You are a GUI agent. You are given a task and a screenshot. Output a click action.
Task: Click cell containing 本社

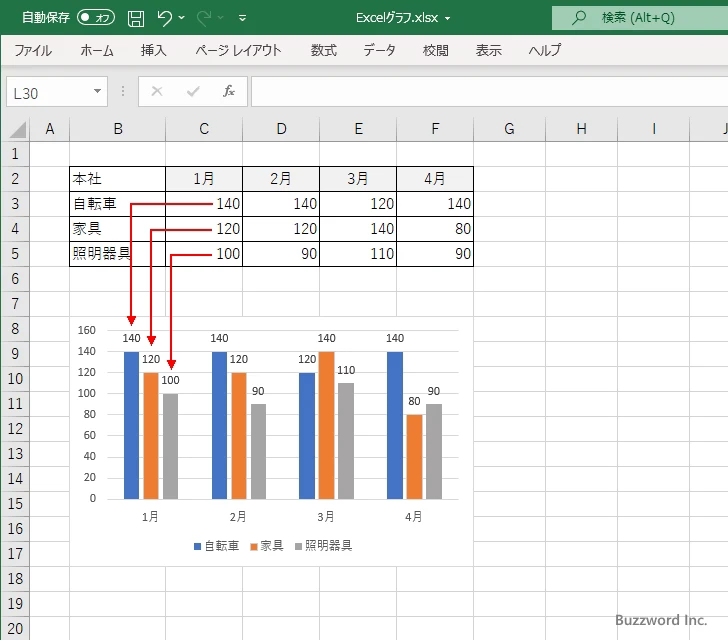(117, 179)
